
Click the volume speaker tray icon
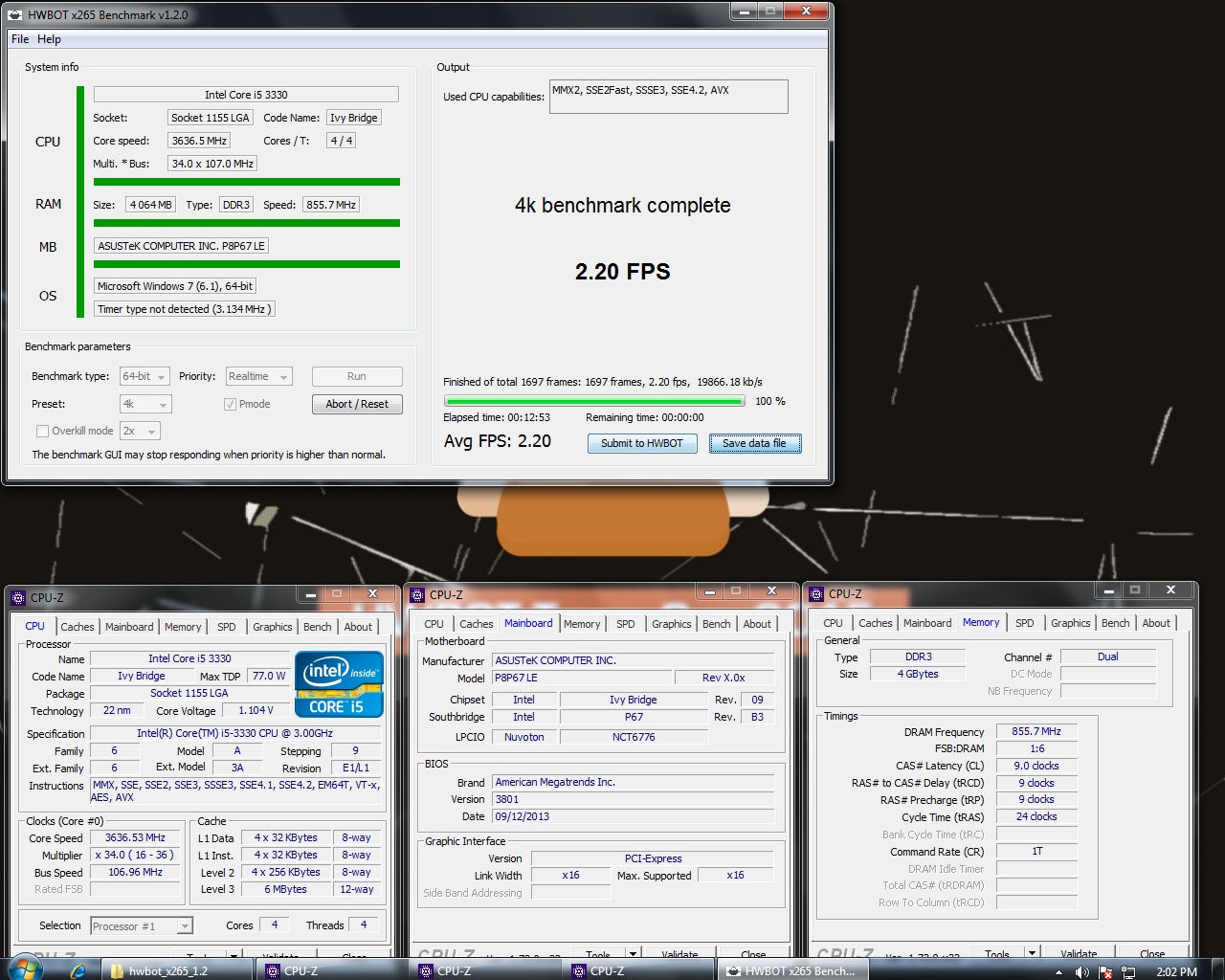[1082, 971]
